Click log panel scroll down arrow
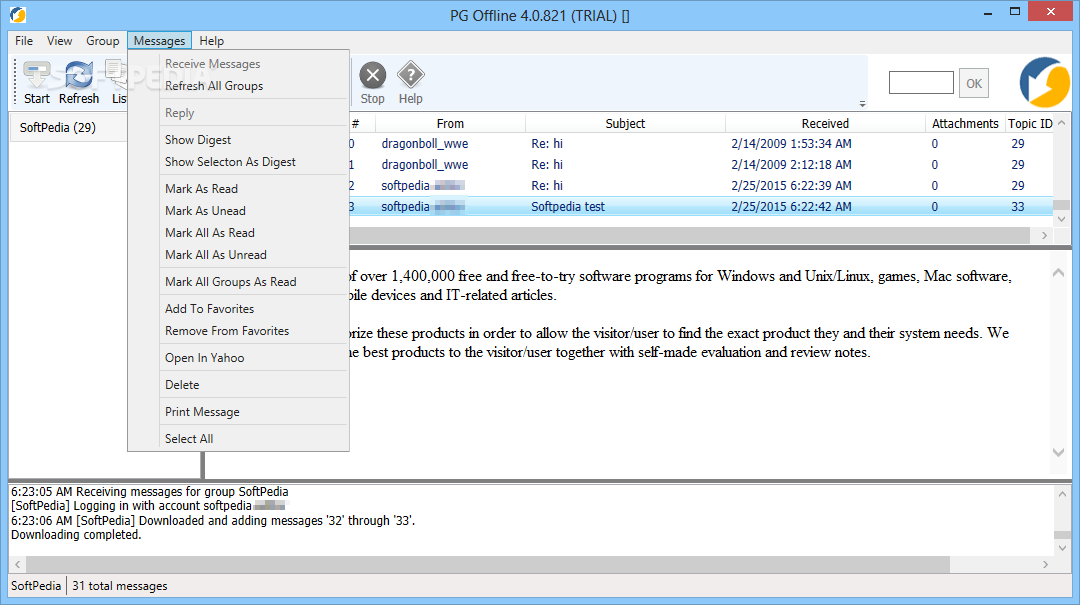This screenshot has height=605, width=1080. point(1062,548)
